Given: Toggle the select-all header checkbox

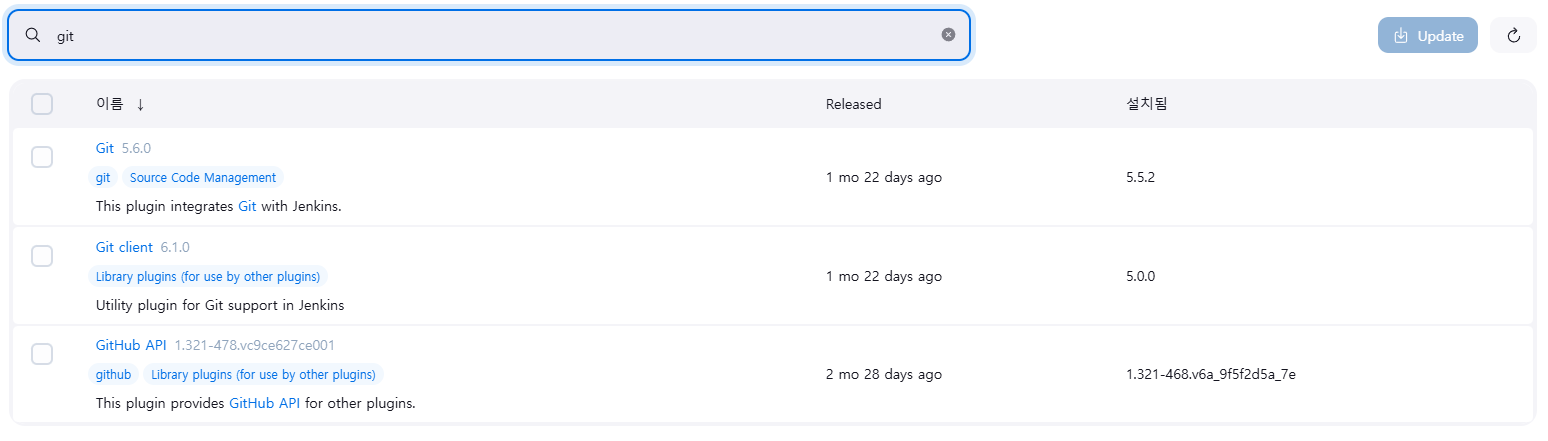Looking at the screenshot, I should tap(42, 104).
